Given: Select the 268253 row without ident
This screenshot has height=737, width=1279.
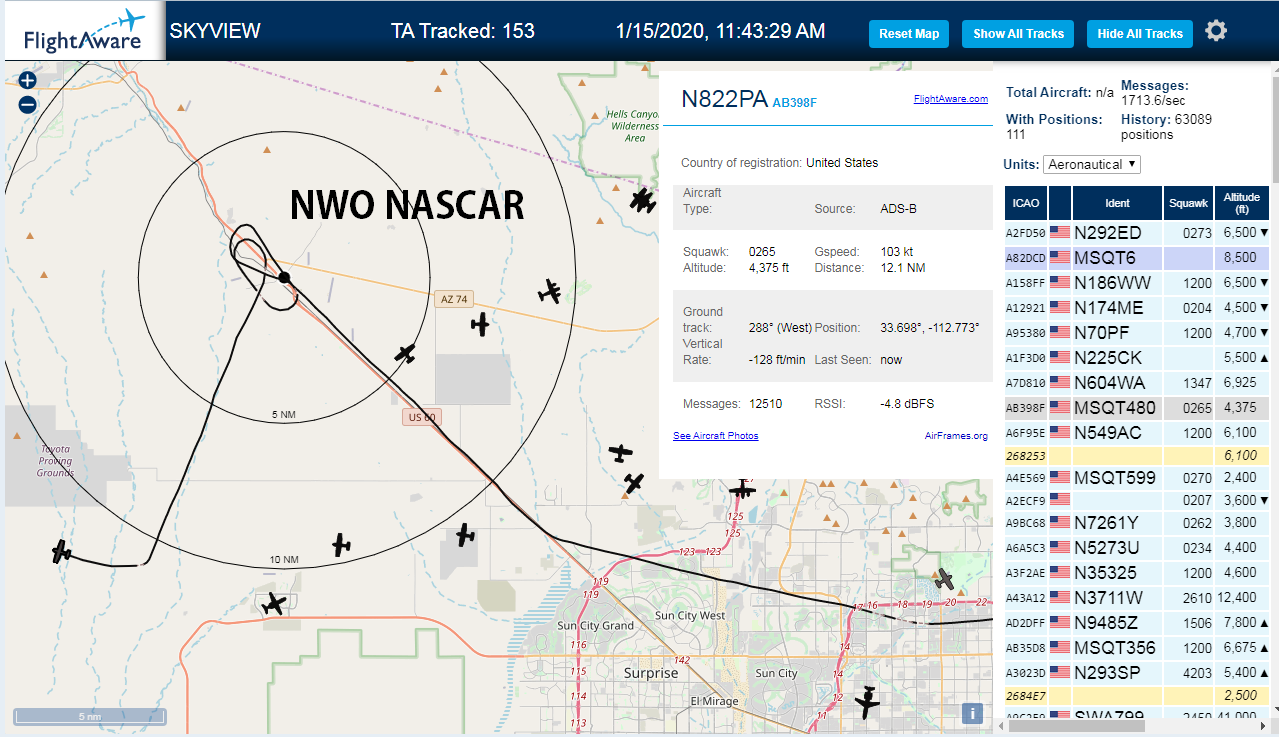Looking at the screenshot, I should tap(1137, 456).
